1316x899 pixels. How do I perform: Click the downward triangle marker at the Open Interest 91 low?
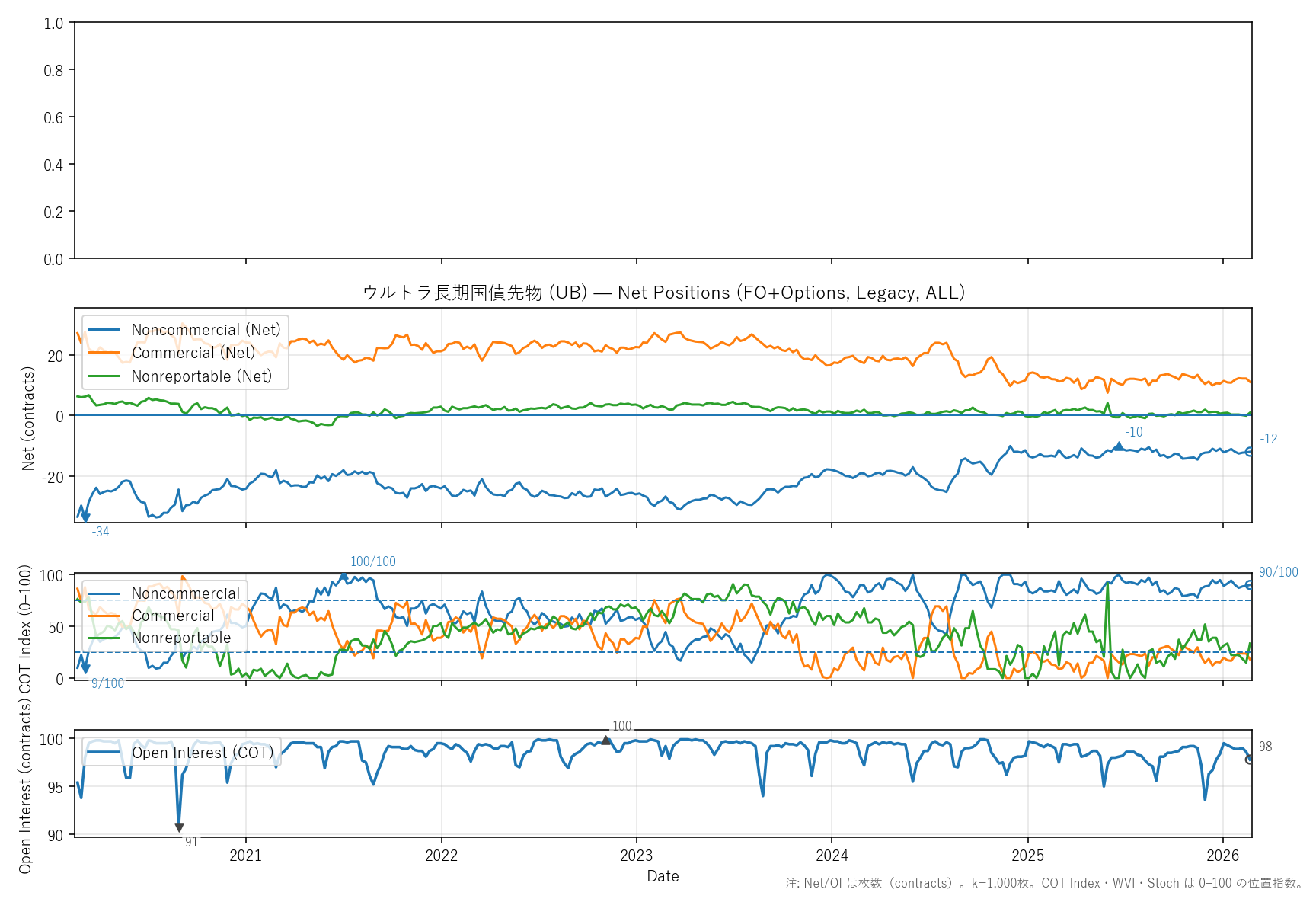tap(179, 827)
